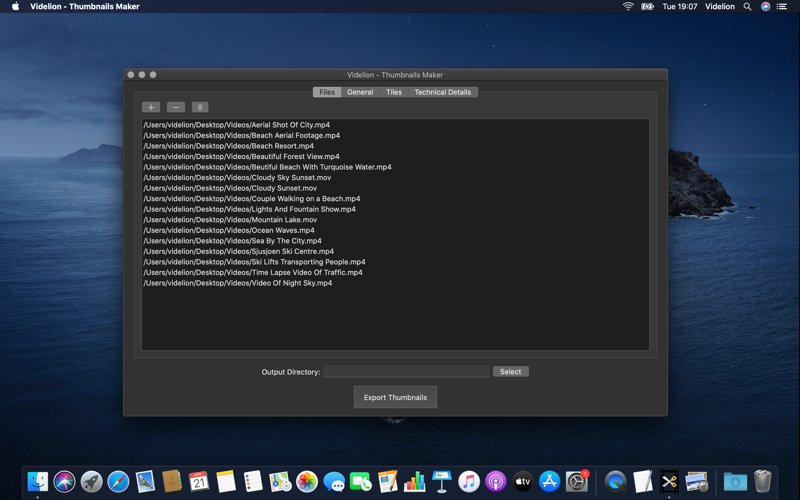
Task: Switch to the General tab
Action: pyautogui.click(x=360, y=92)
